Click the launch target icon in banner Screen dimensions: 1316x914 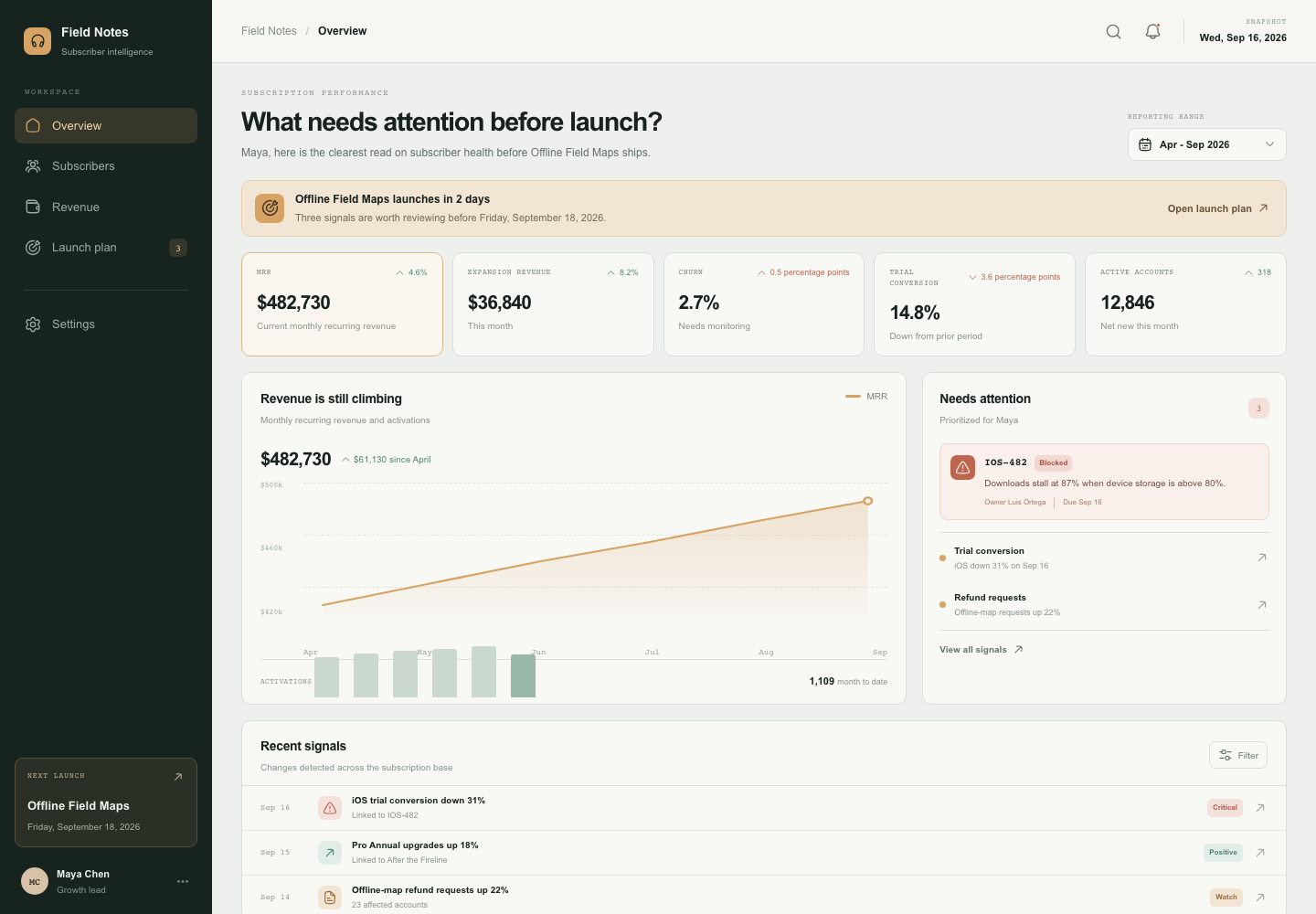click(270, 208)
